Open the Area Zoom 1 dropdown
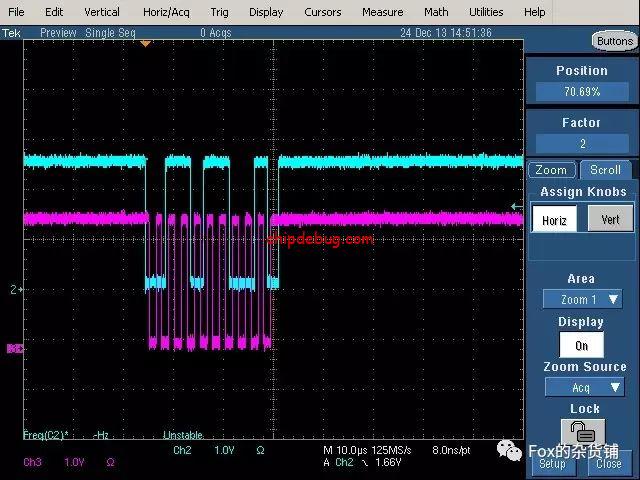 point(582,299)
